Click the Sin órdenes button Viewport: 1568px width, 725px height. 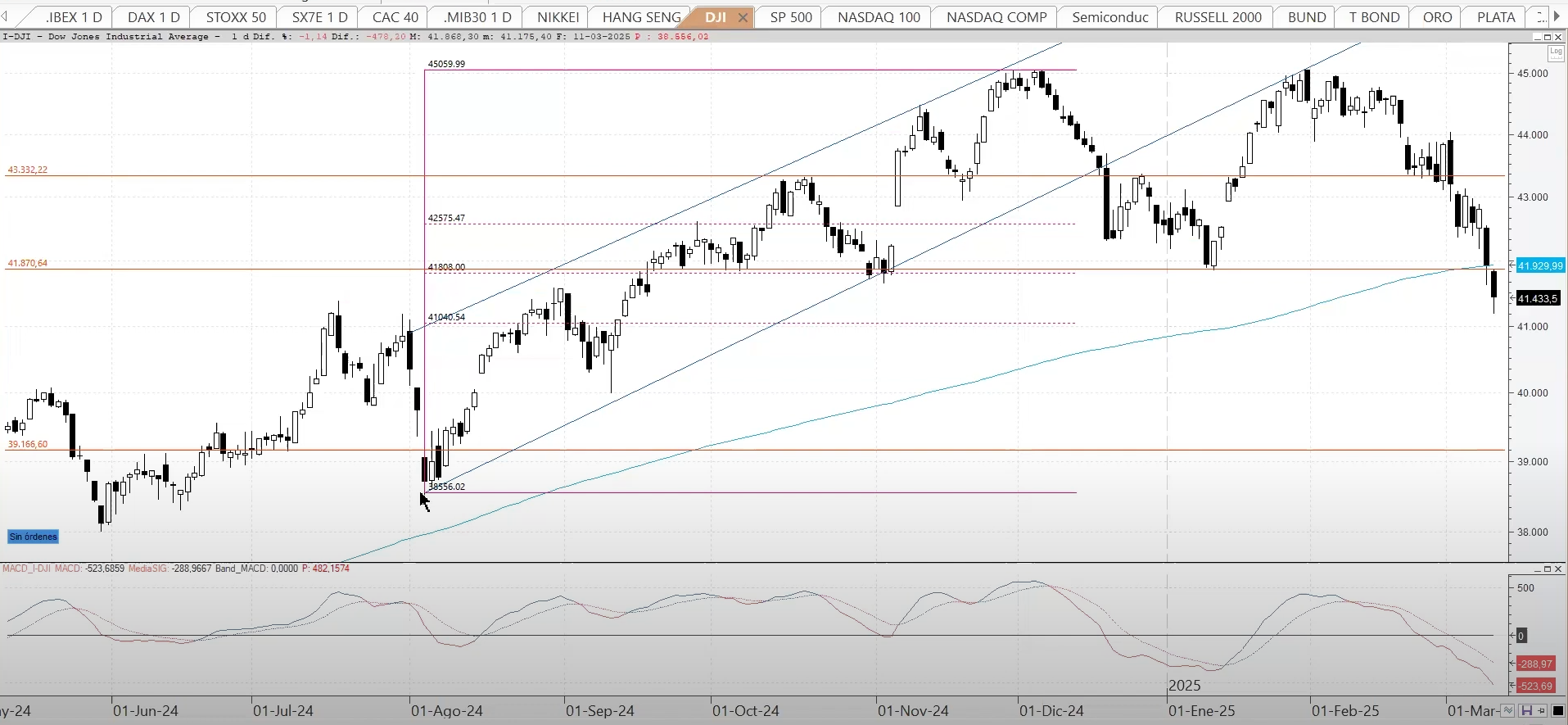(x=34, y=537)
